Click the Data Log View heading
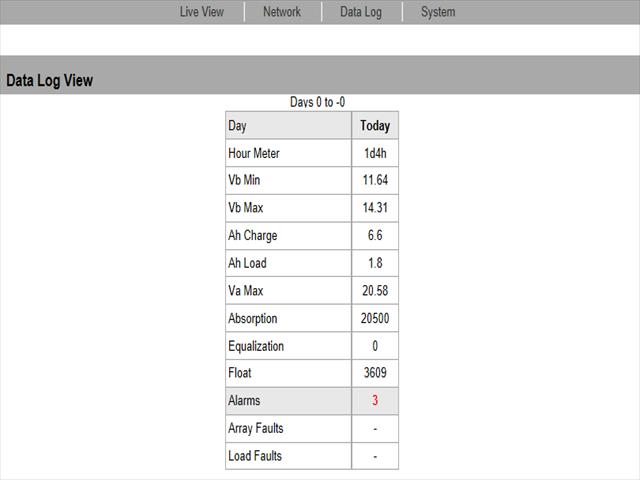The width and height of the screenshot is (640, 480). (x=49, y=80)
